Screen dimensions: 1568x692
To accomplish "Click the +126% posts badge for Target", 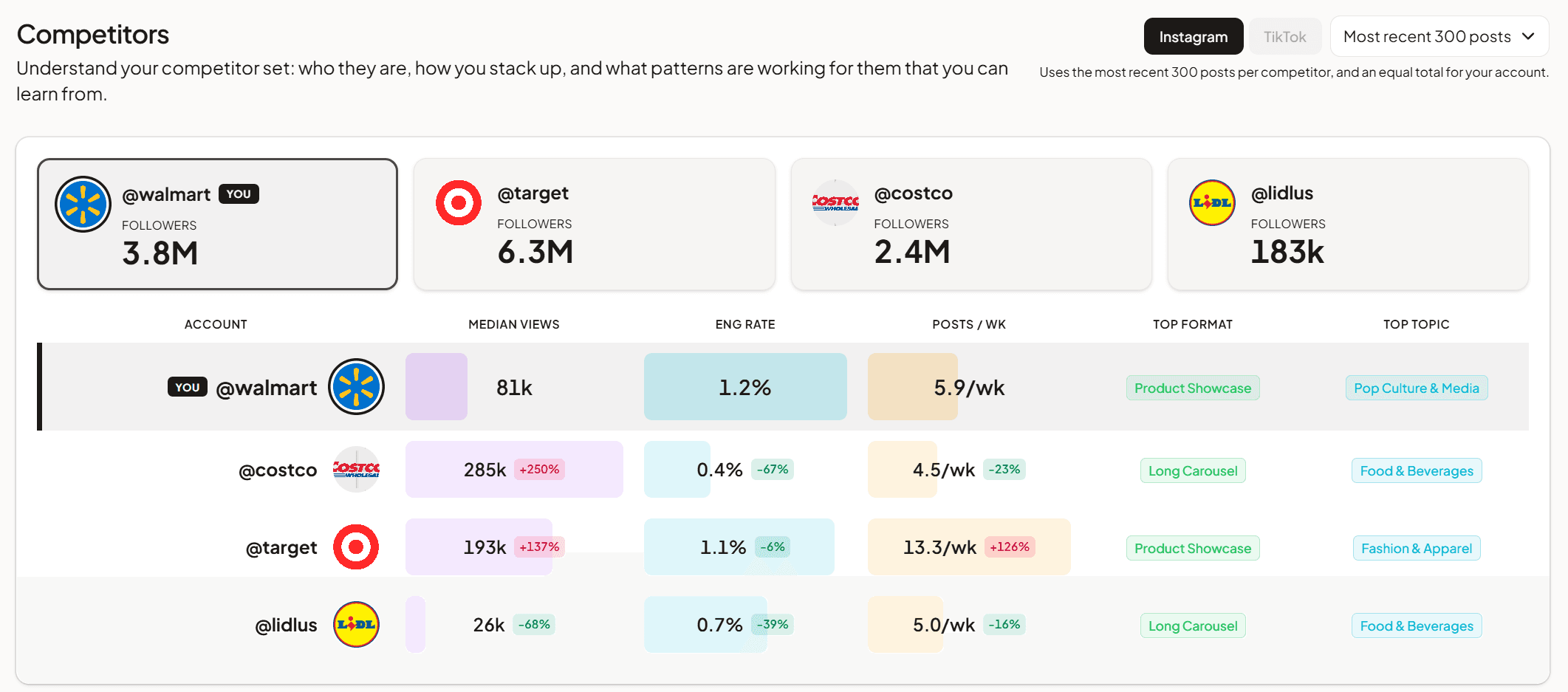I will coord(1010,547).
